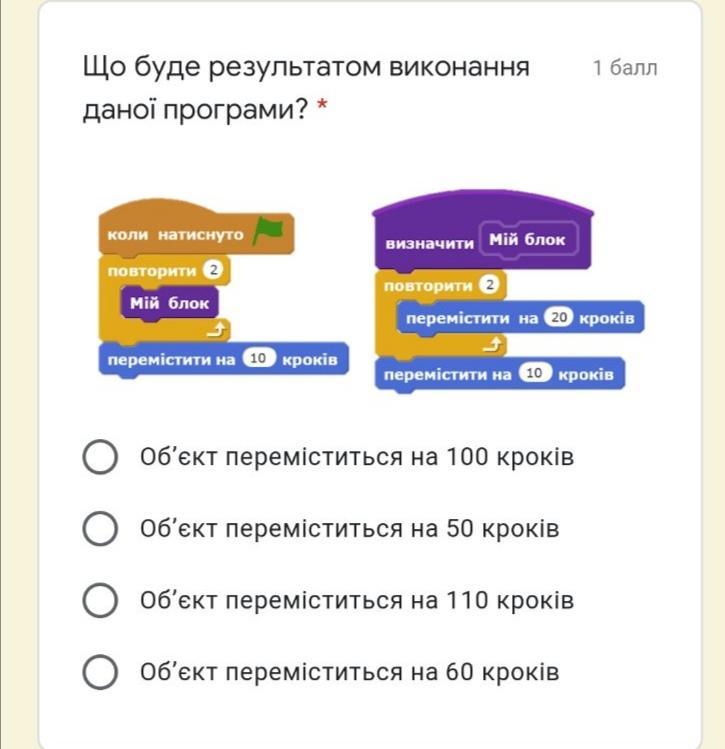
Task: Mark the 60 кроків answer
Action: pyautogui.click(x=100, y=672)
